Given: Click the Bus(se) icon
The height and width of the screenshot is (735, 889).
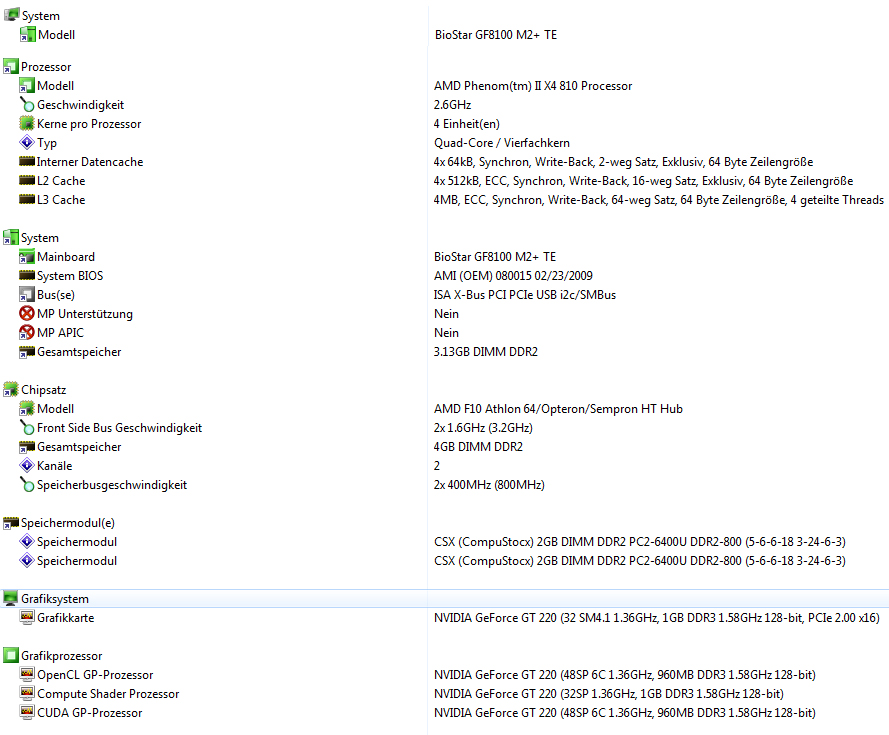Looking at the screenshot, I should 27,294.
